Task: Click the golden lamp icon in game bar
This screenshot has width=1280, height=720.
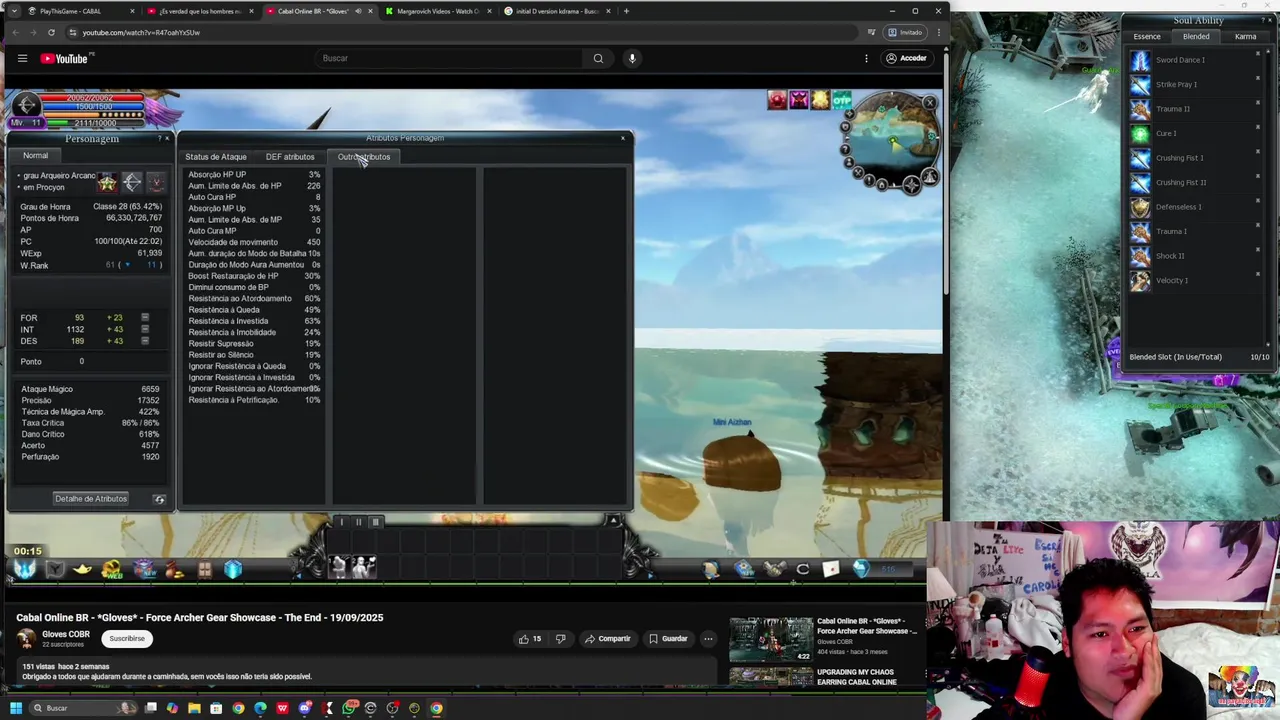Action: (x=82, y=570)
